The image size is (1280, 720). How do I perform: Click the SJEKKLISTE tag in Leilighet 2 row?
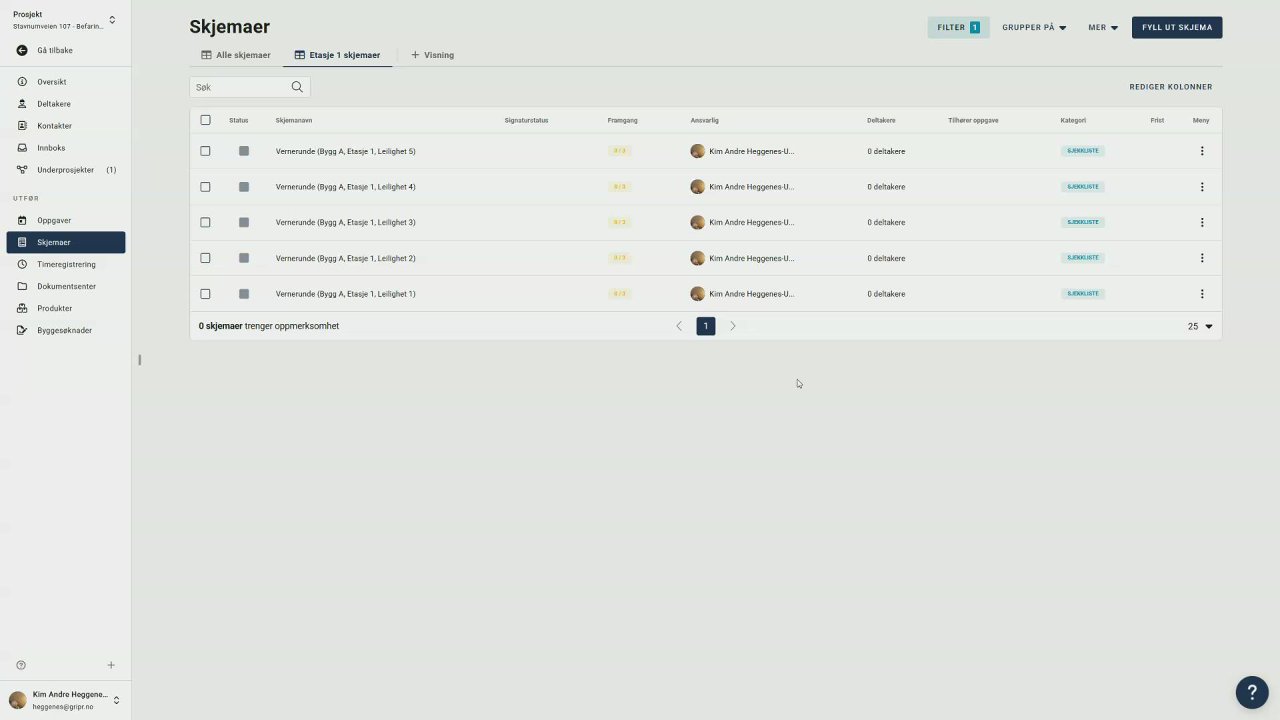(1083, 258)
